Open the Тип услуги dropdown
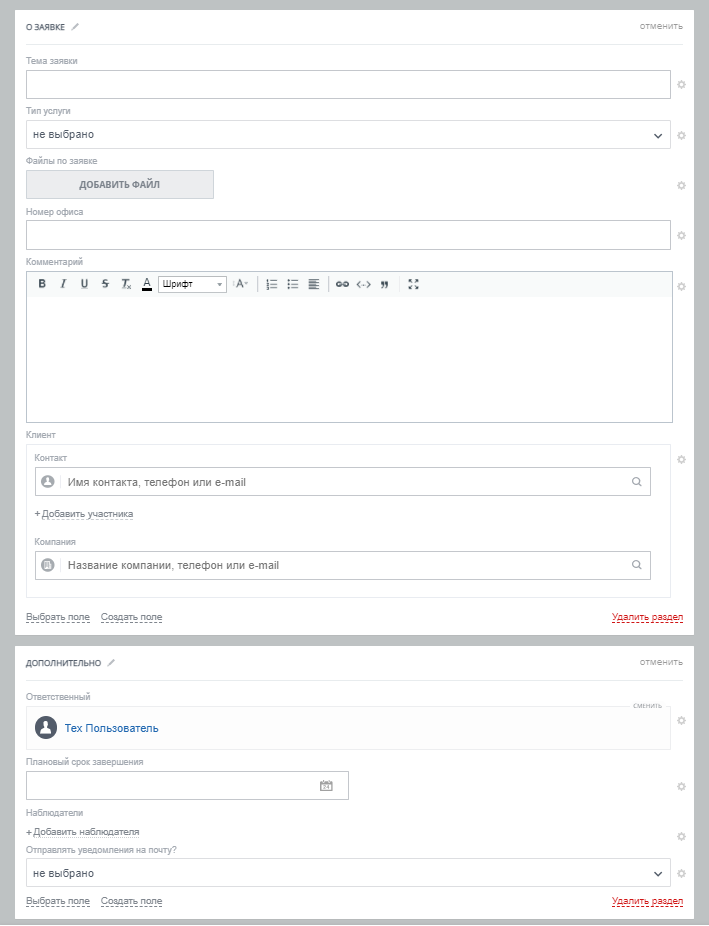Viewport: 709px width, 926px height. [x=348, y=135]
